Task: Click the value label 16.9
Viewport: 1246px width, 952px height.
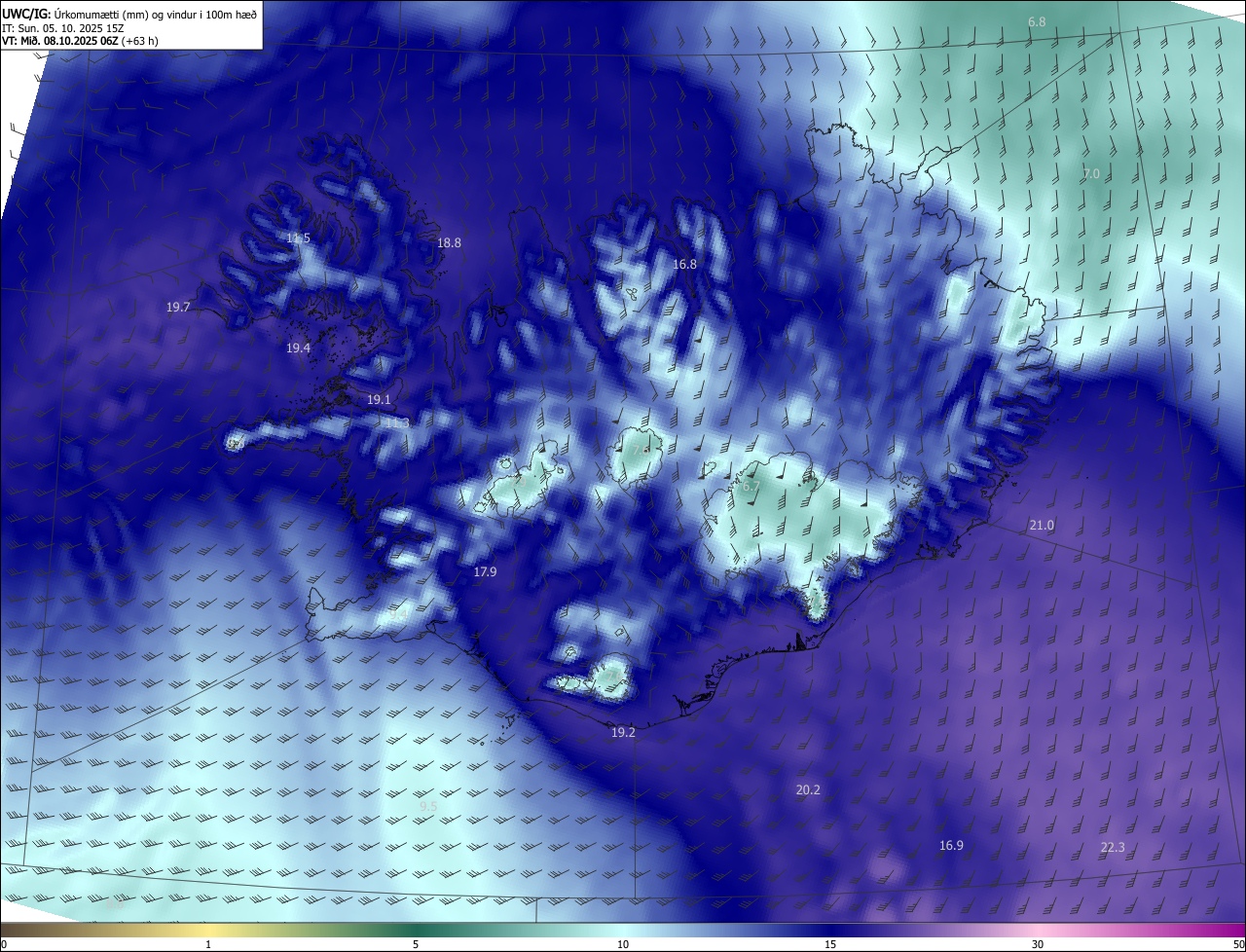Action: pos(951,846)
